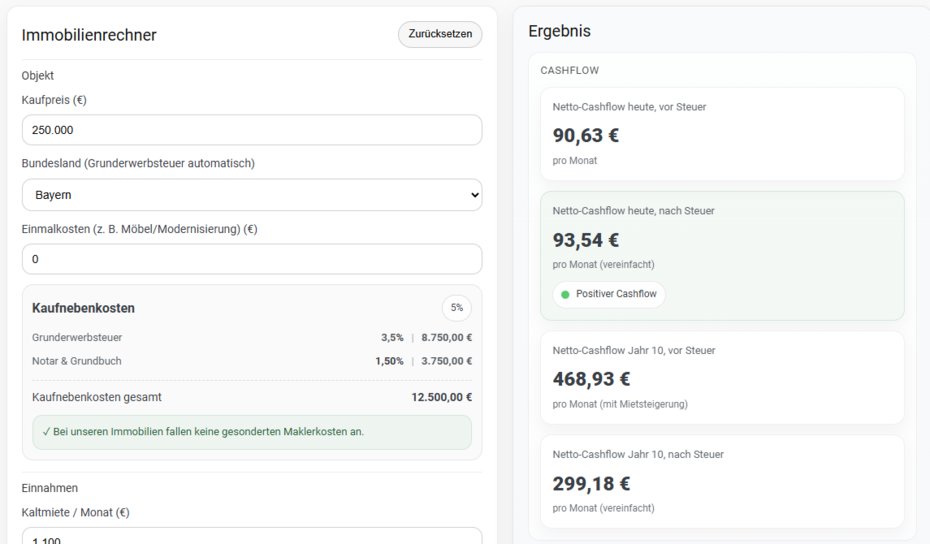Click the Zurücksetzen reset button
Screen dimensions: 930x544
click(x=440, y=34)
